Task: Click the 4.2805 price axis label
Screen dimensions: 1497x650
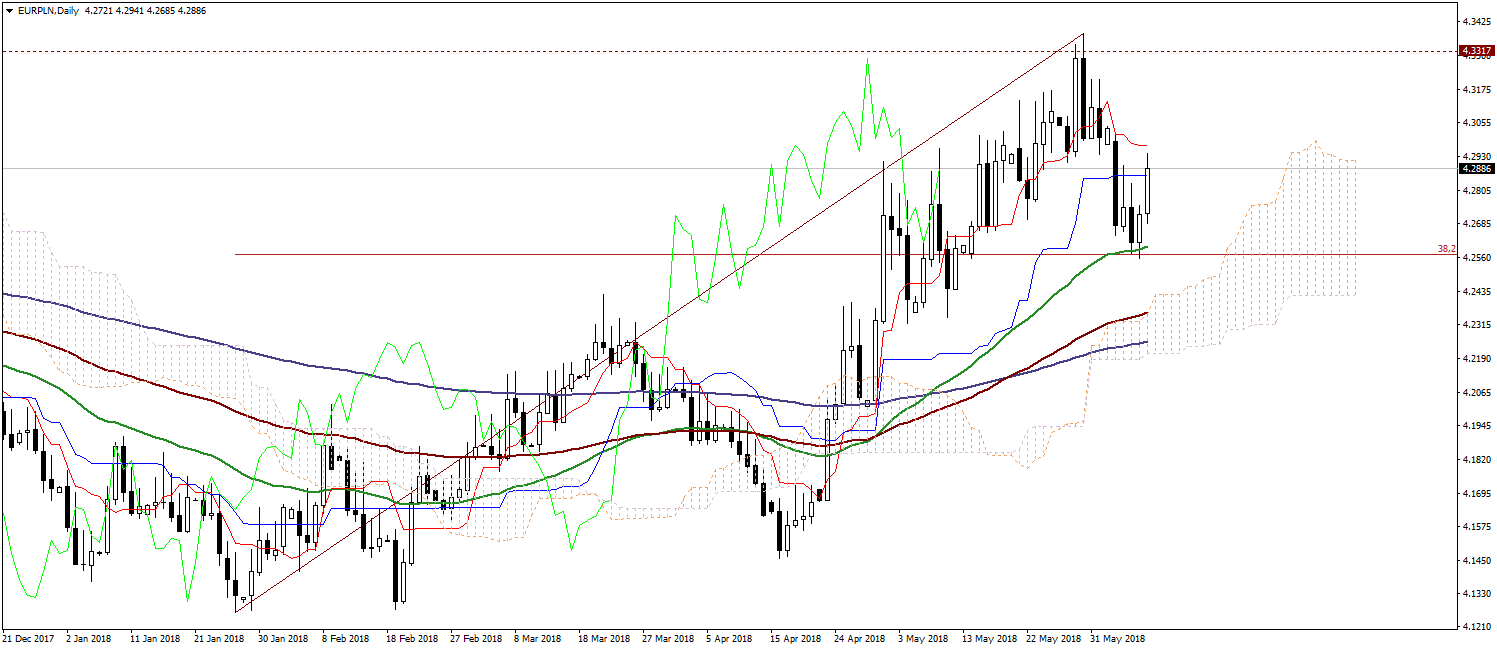Action: point(1476,190)
